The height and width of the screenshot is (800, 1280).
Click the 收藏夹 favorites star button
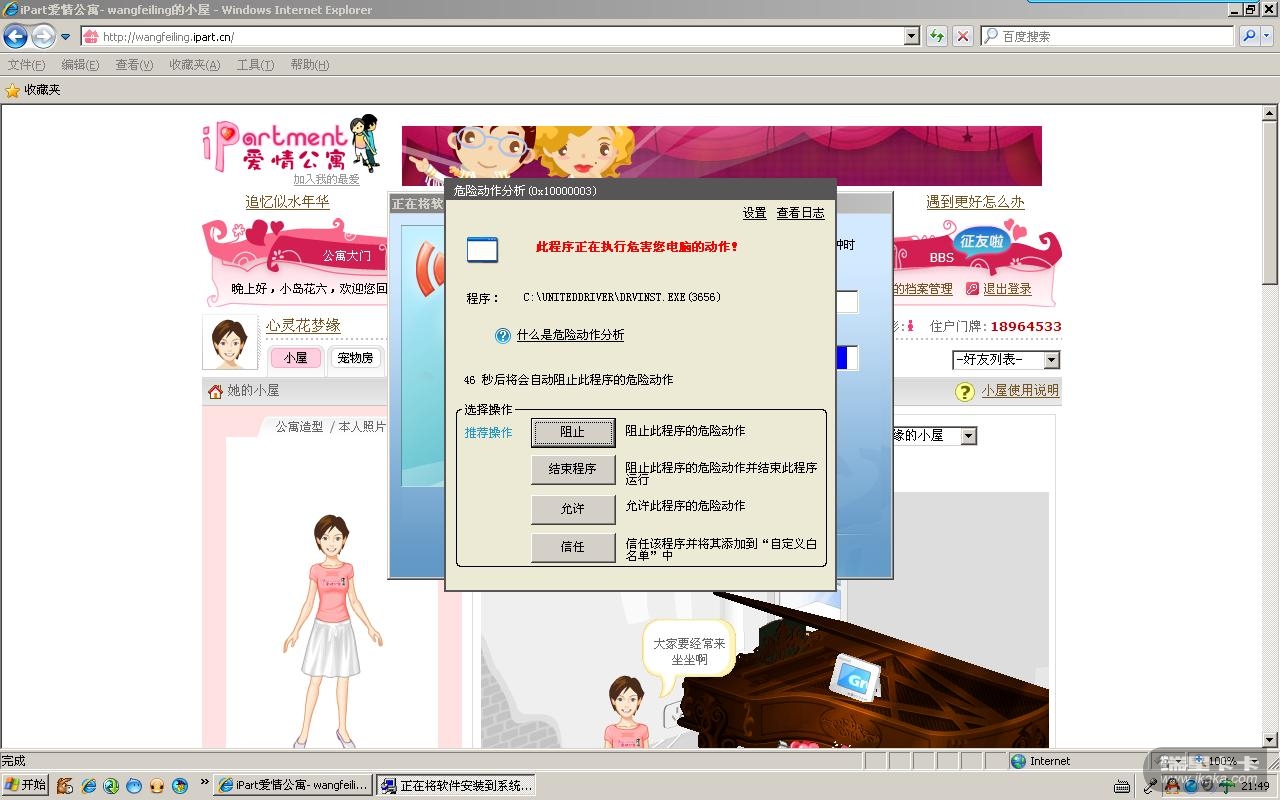tap(33, 90)
